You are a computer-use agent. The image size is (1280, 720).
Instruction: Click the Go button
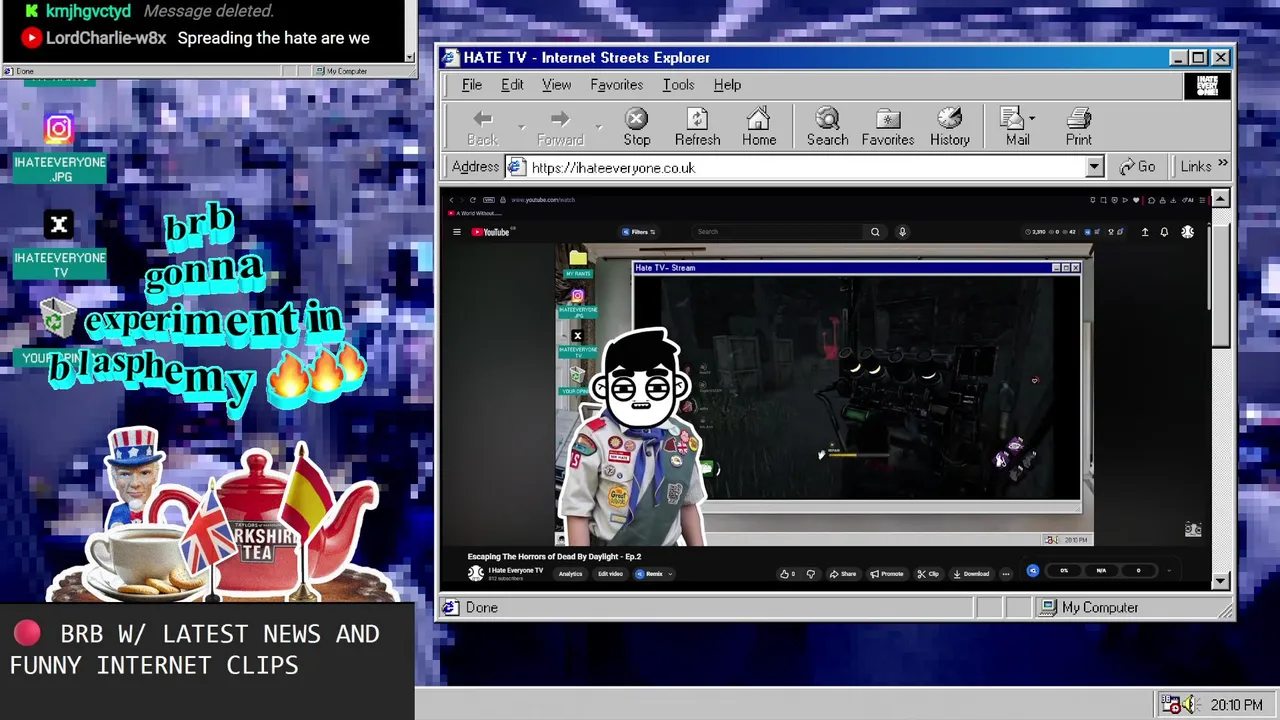pos(1137,167)
